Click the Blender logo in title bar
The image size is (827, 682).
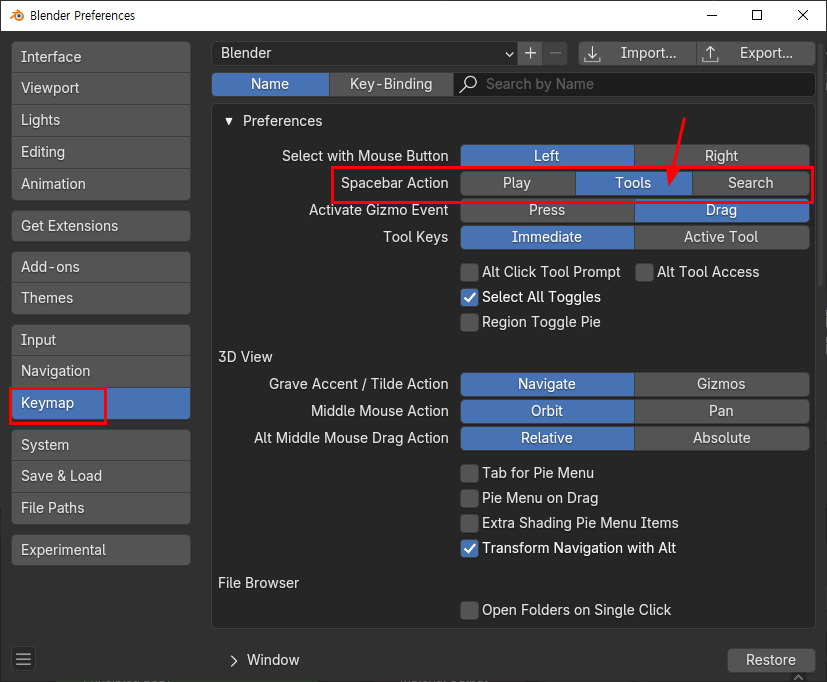[17, 15]
